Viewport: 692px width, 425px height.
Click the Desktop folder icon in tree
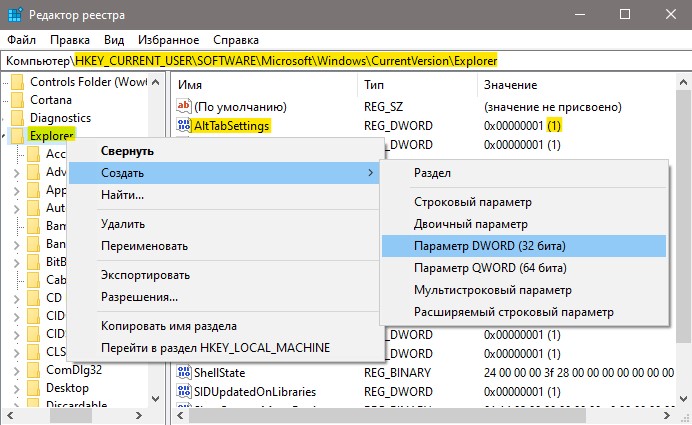[x=34, y=388]
